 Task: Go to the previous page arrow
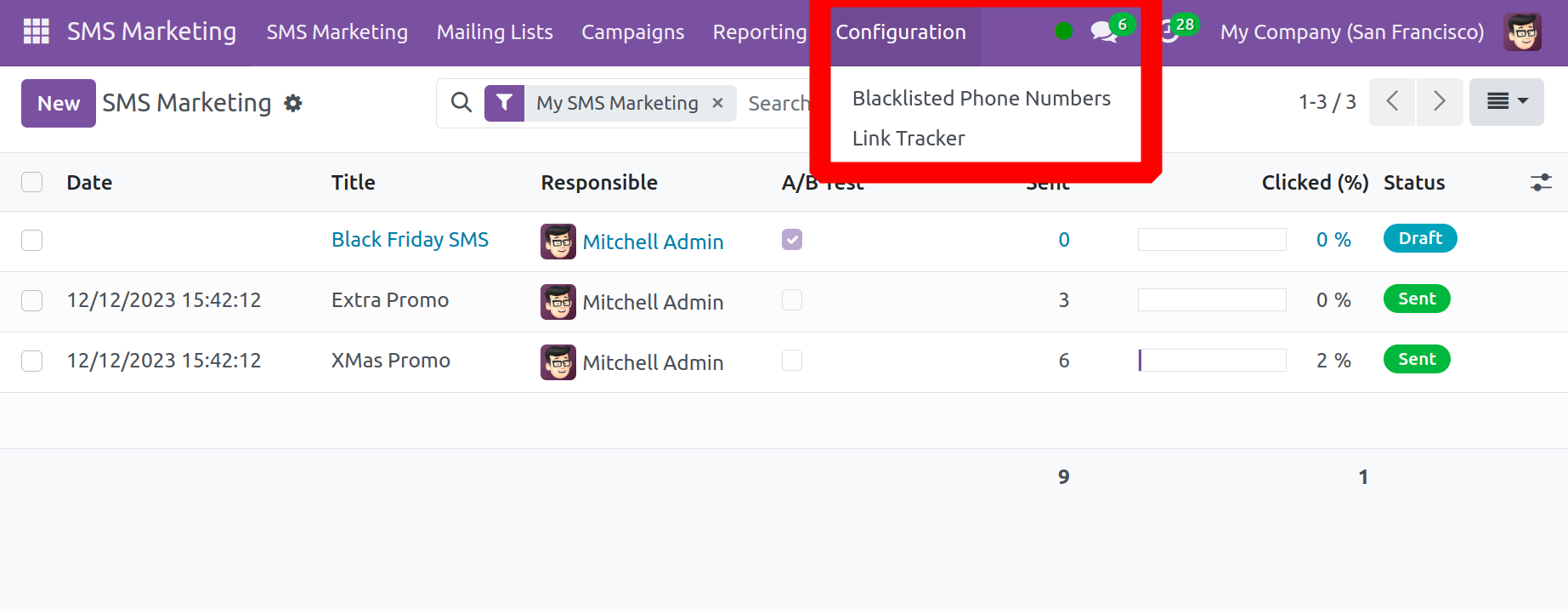(1392, 102)
